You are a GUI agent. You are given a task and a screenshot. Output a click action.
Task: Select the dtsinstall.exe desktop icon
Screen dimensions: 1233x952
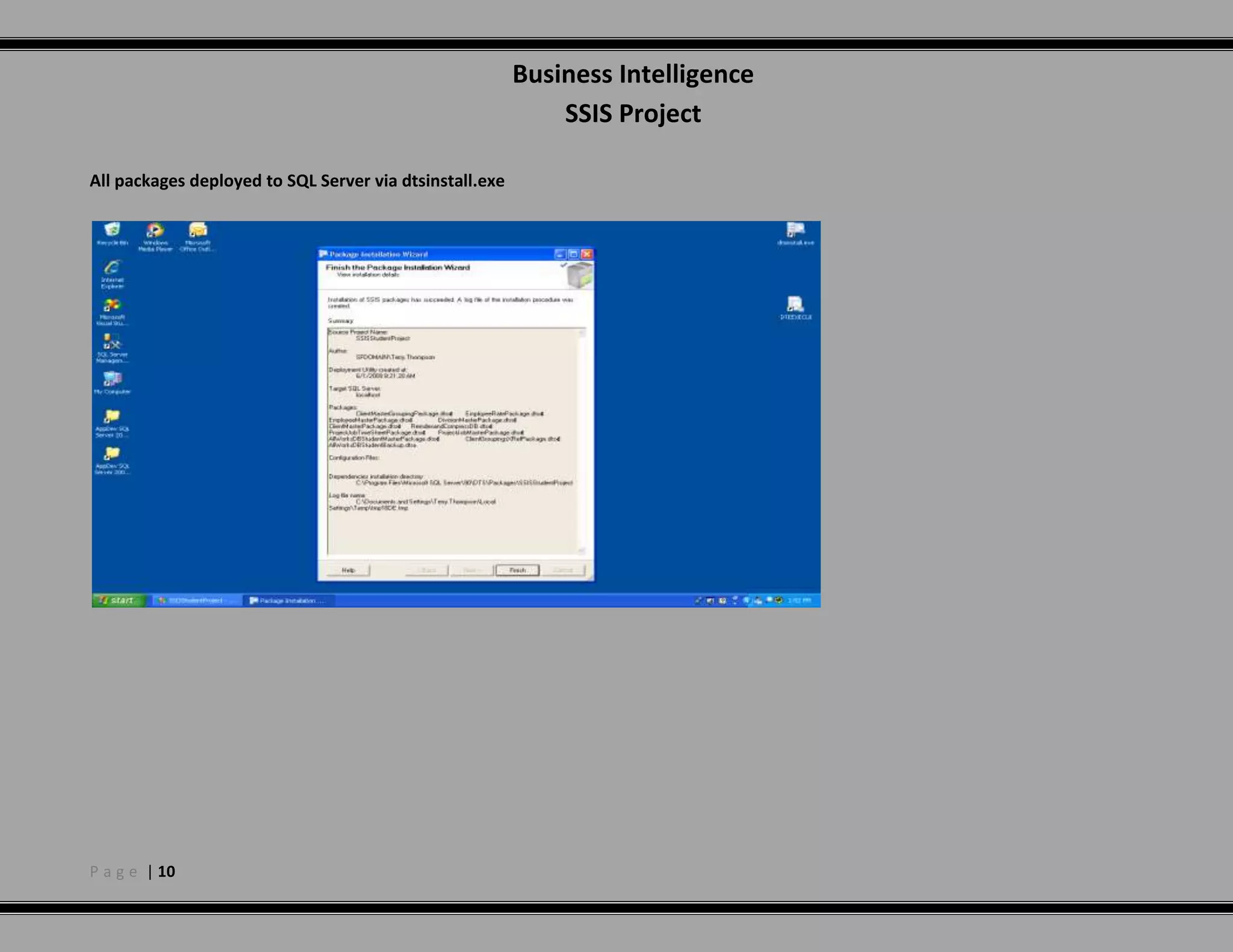click(x=795, y=232)
